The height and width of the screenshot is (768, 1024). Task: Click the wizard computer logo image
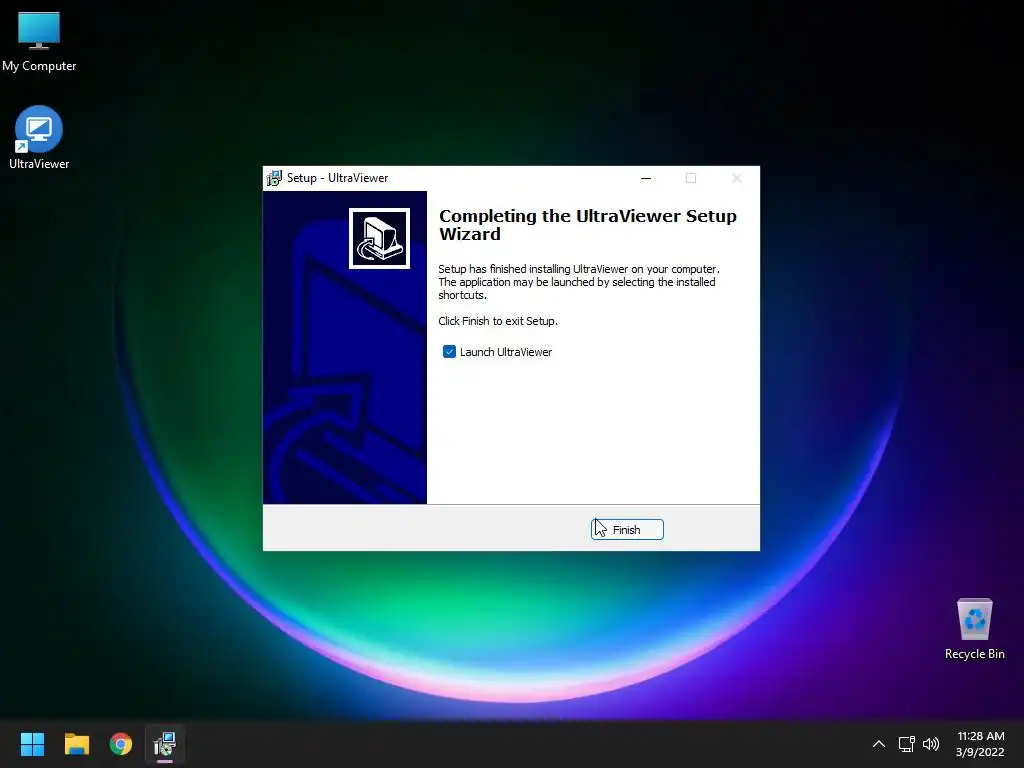tap(379, 238)
